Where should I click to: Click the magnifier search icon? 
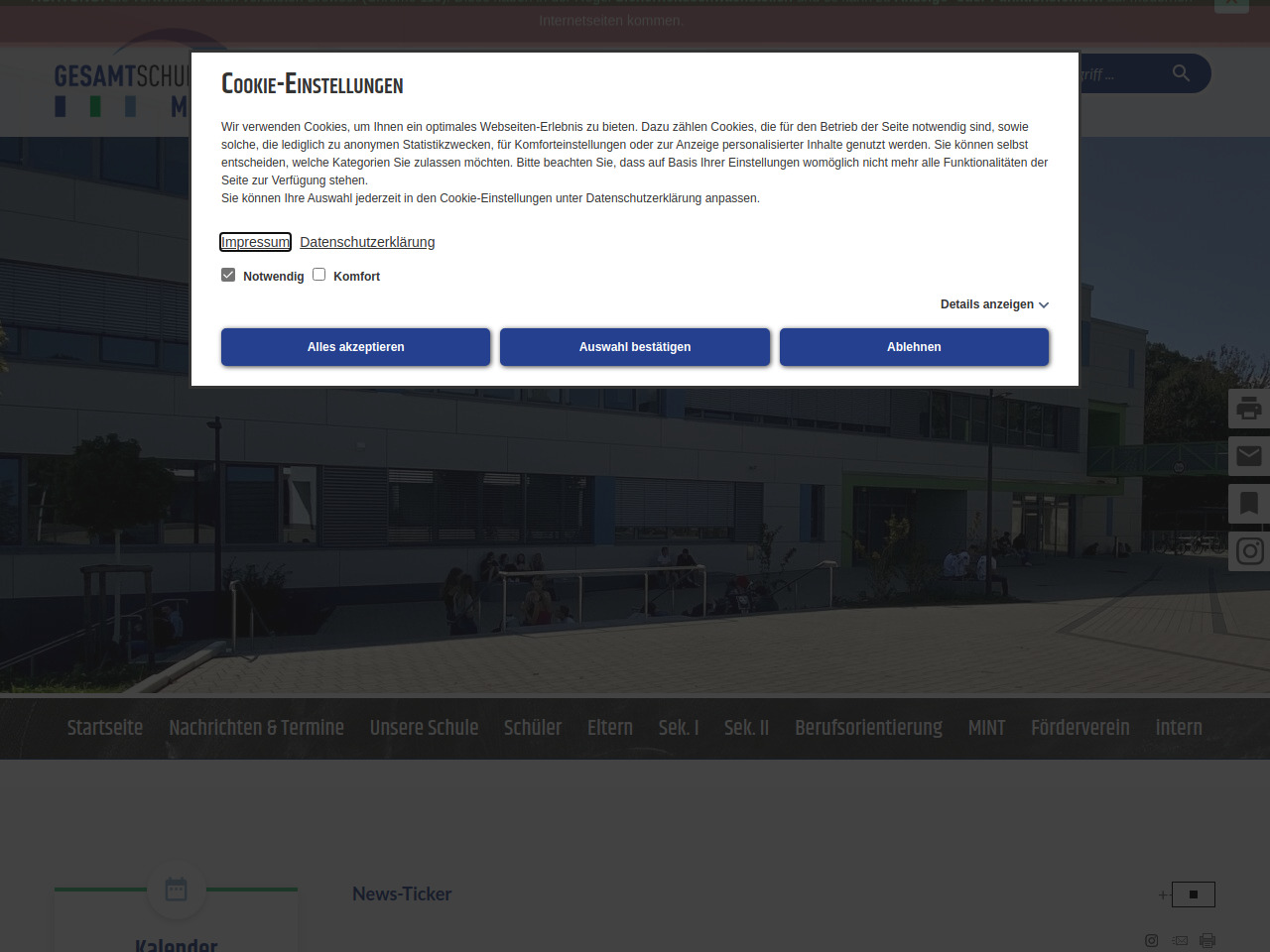pos(1181,73)
